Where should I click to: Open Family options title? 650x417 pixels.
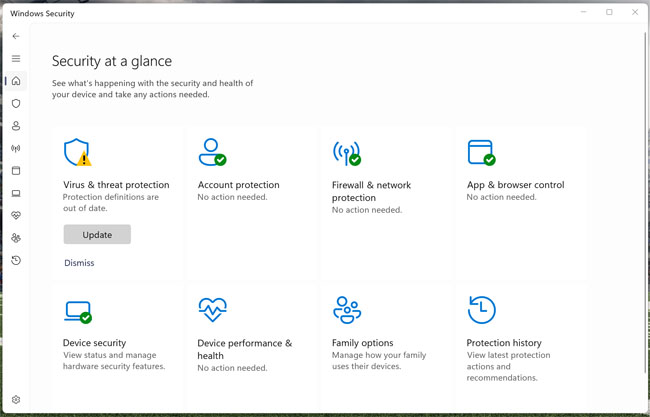point(363,343)
